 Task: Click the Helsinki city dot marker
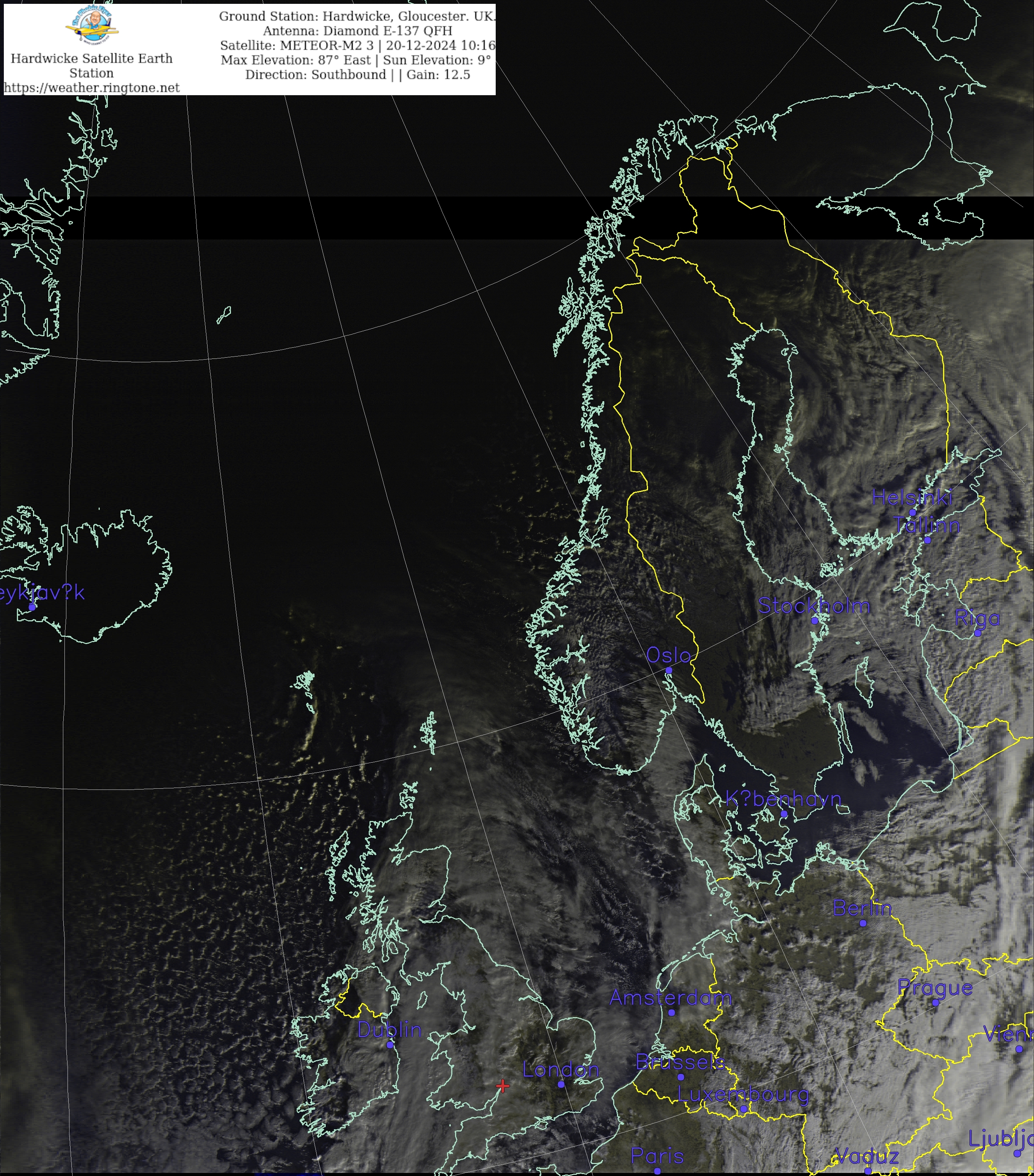pyautogui.click(x=912, y=512)
